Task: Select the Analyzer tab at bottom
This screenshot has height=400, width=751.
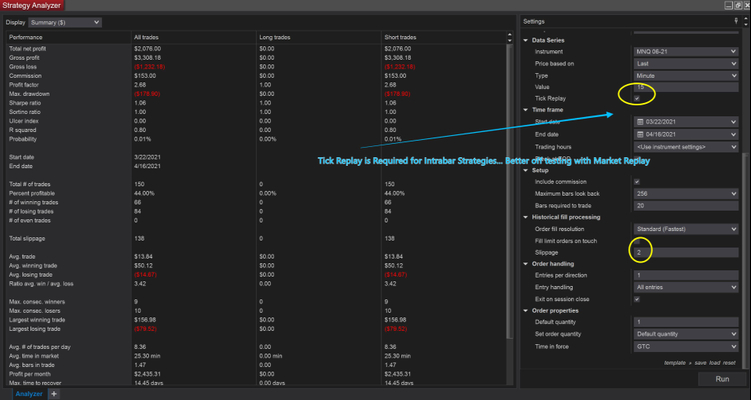Action: [x=28, y=394]
